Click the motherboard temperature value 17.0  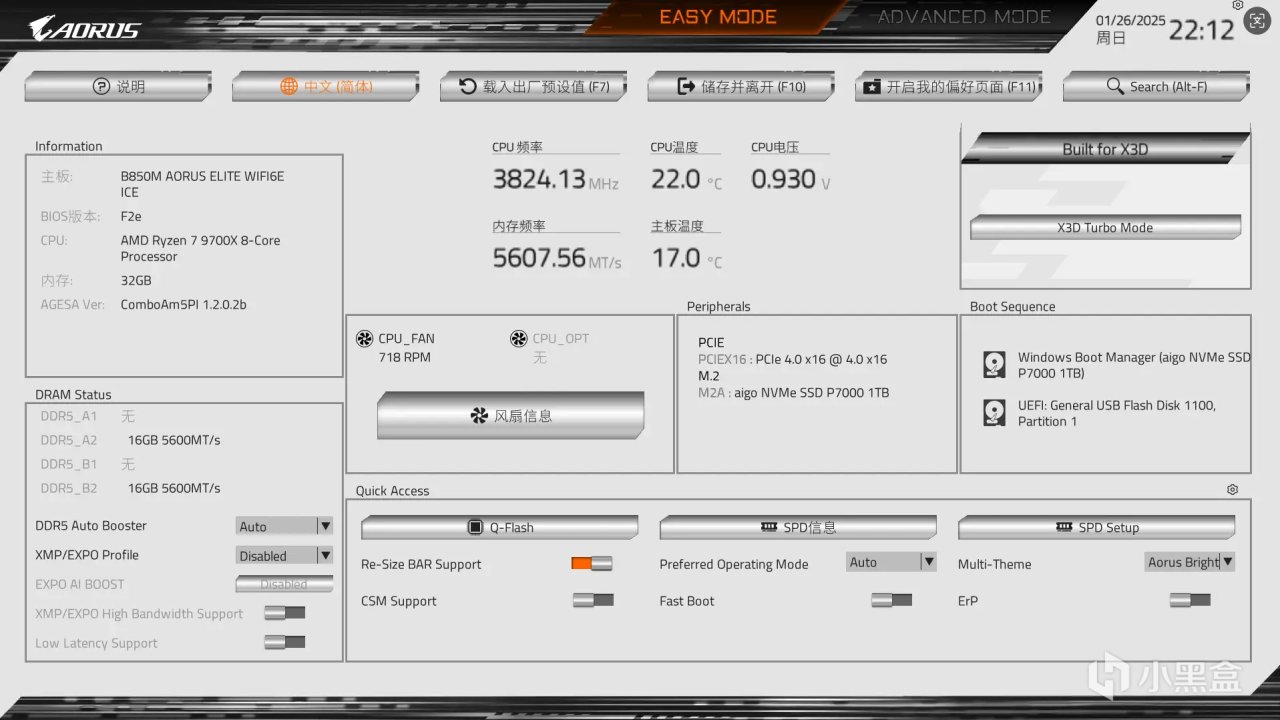tap(676, 258)
